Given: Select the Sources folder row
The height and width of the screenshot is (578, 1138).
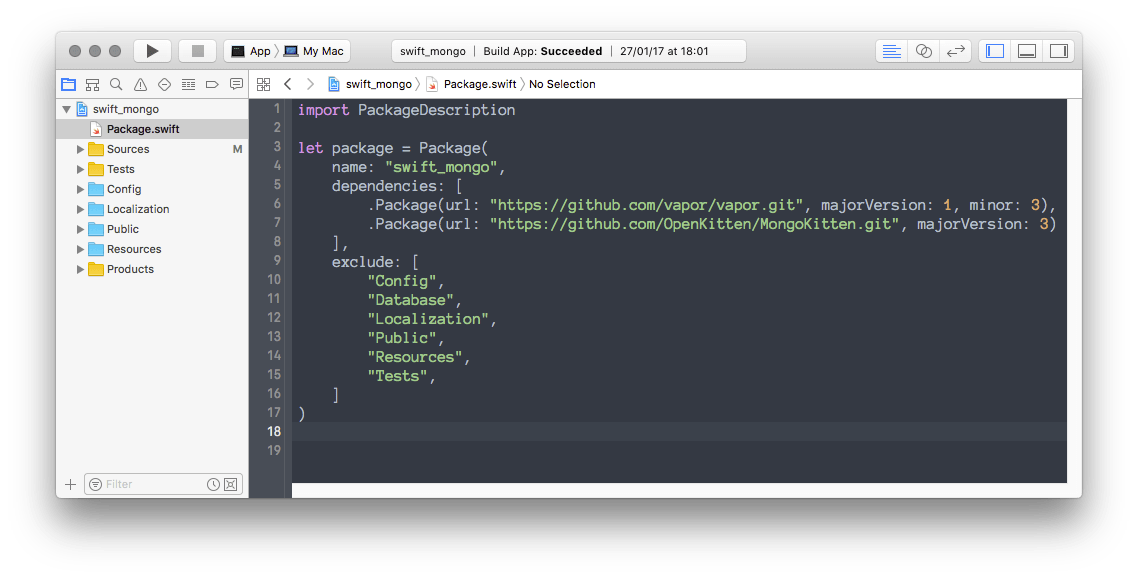Looking at the screenshot, I should click(152, 149).
